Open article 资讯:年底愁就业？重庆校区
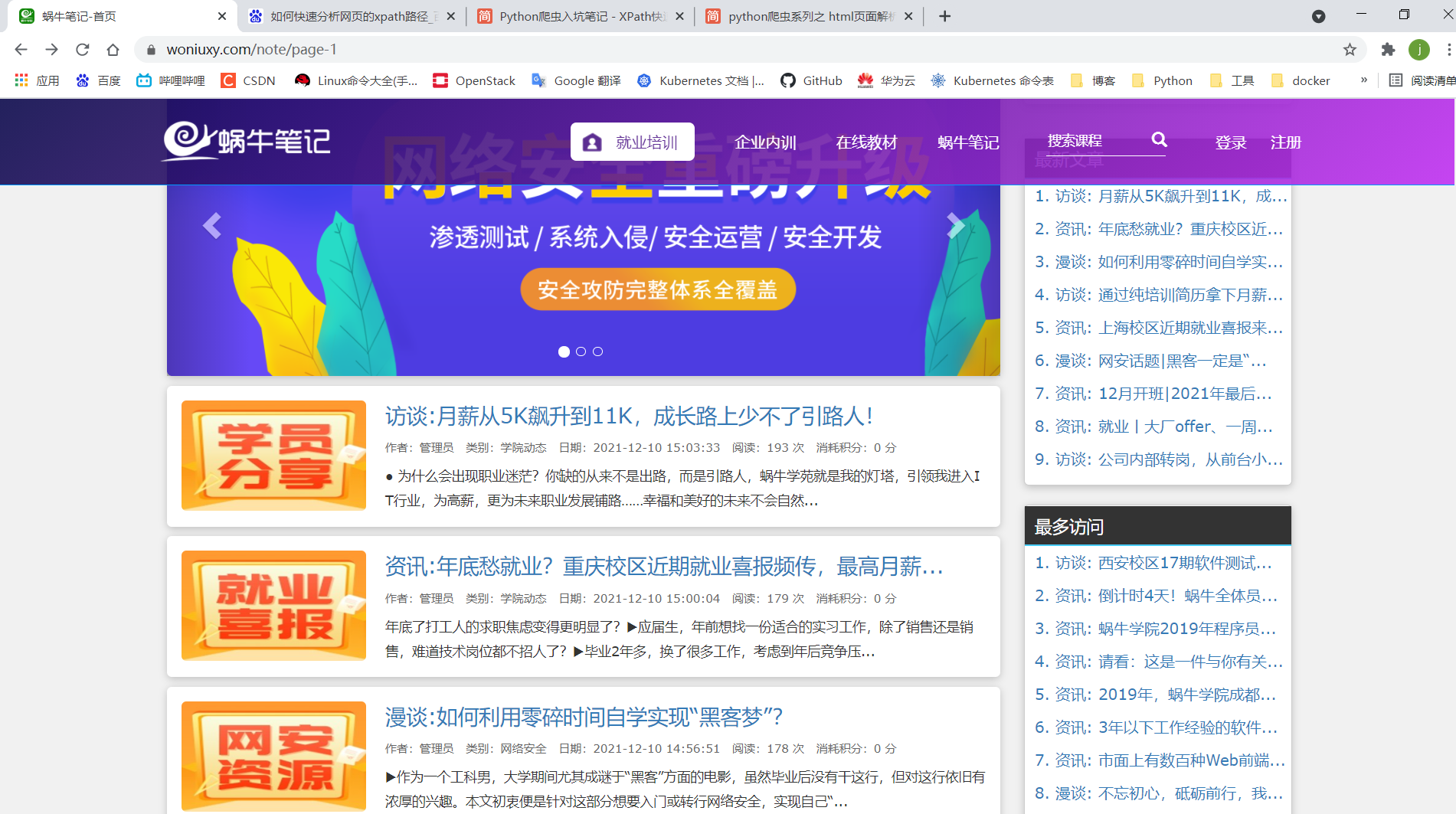 [664, 567]
